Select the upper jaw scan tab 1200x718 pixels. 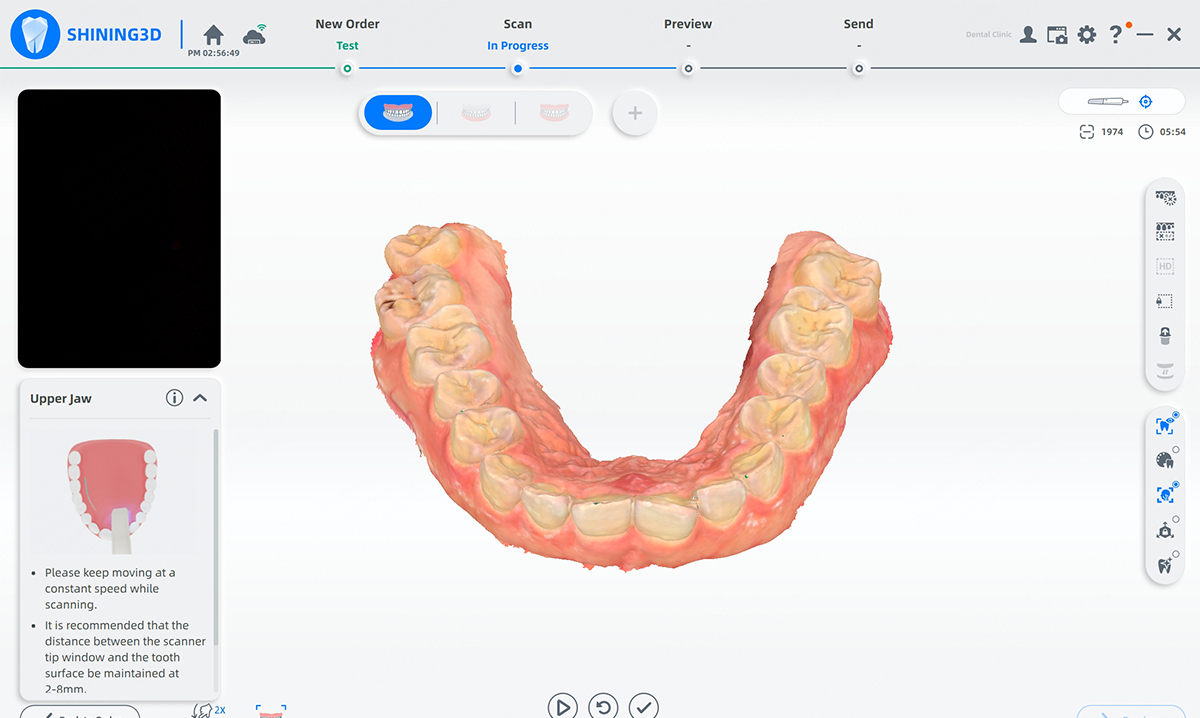click(398, 113)
